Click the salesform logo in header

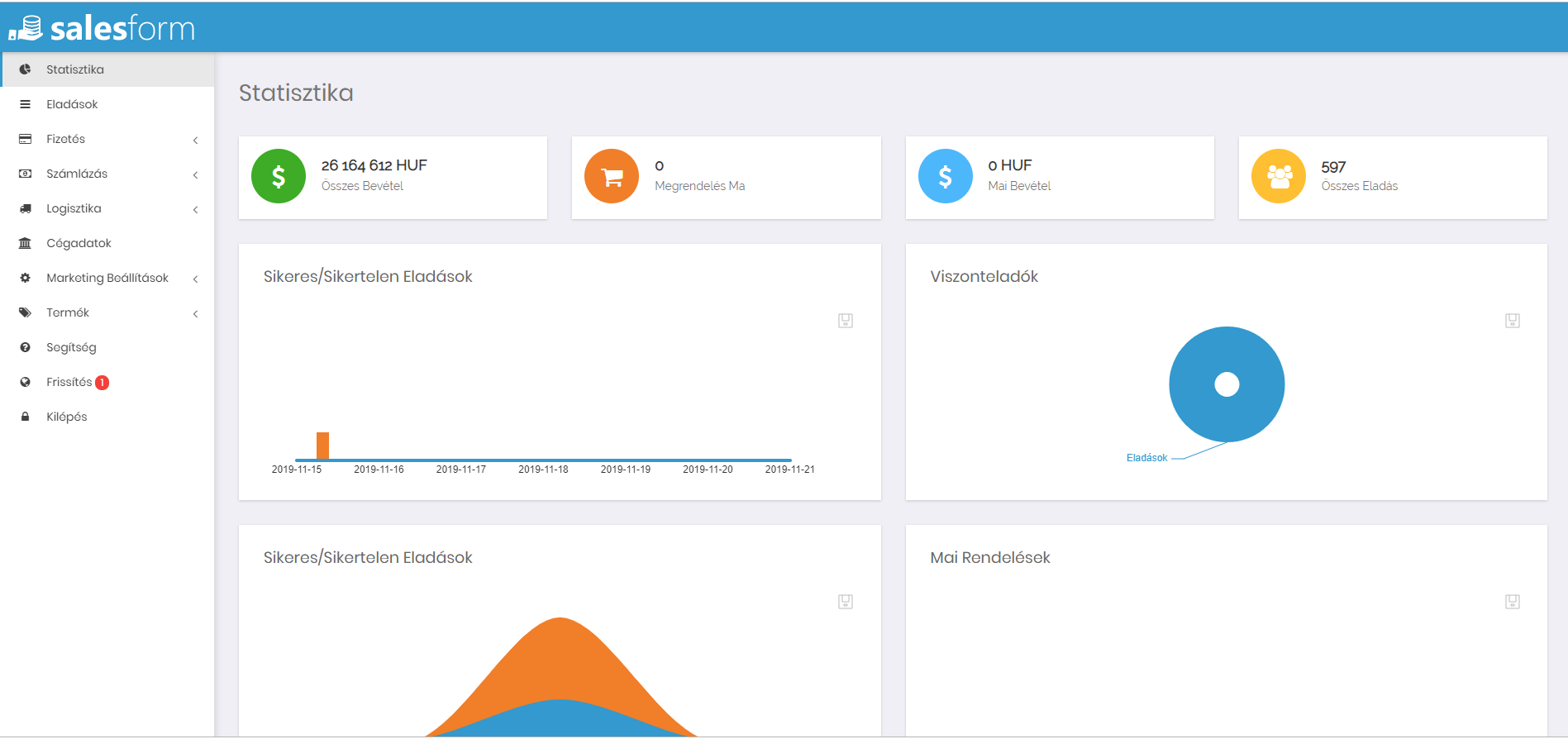(x=102, y=28)
